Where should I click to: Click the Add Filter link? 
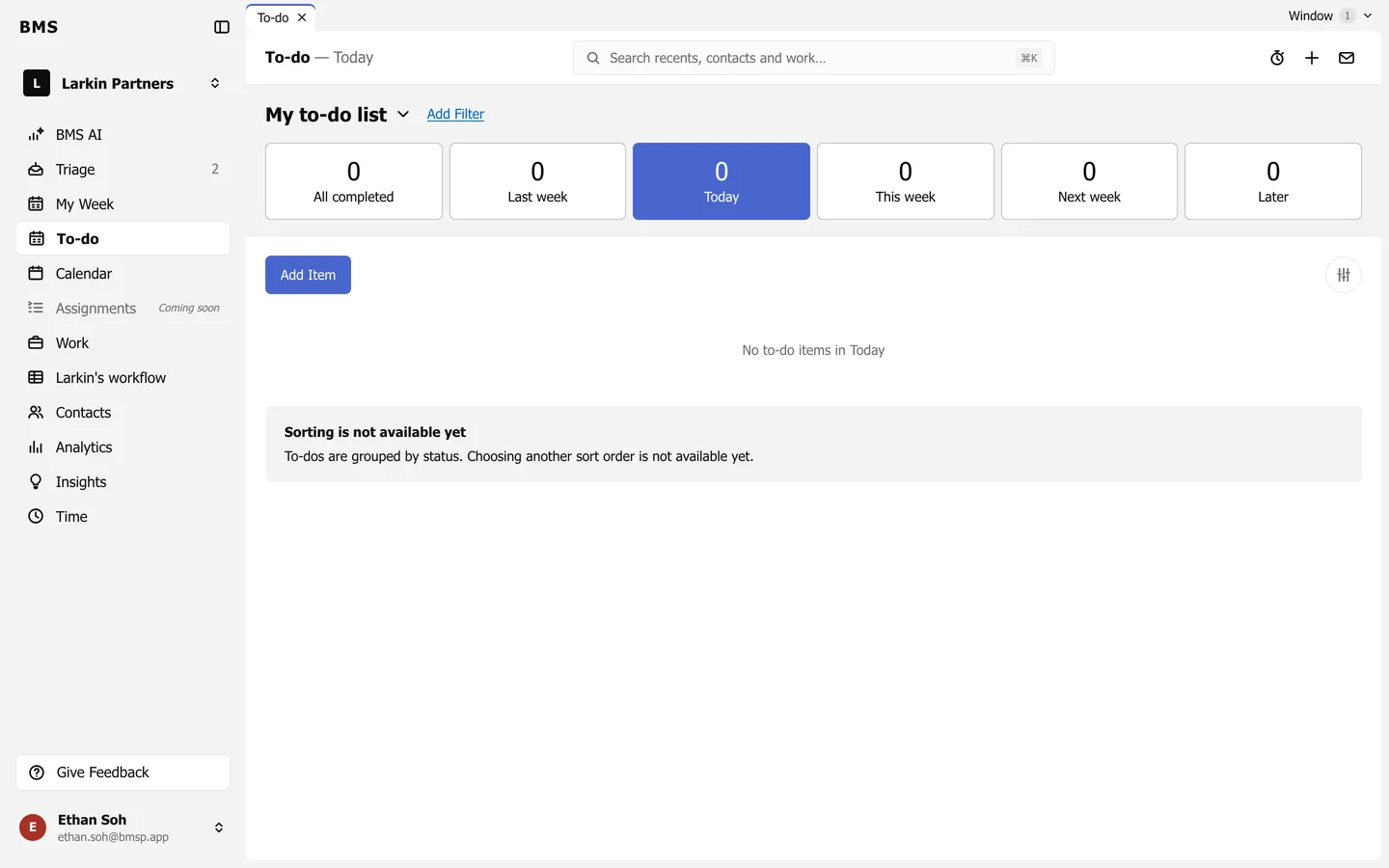(x=455, y=114)
